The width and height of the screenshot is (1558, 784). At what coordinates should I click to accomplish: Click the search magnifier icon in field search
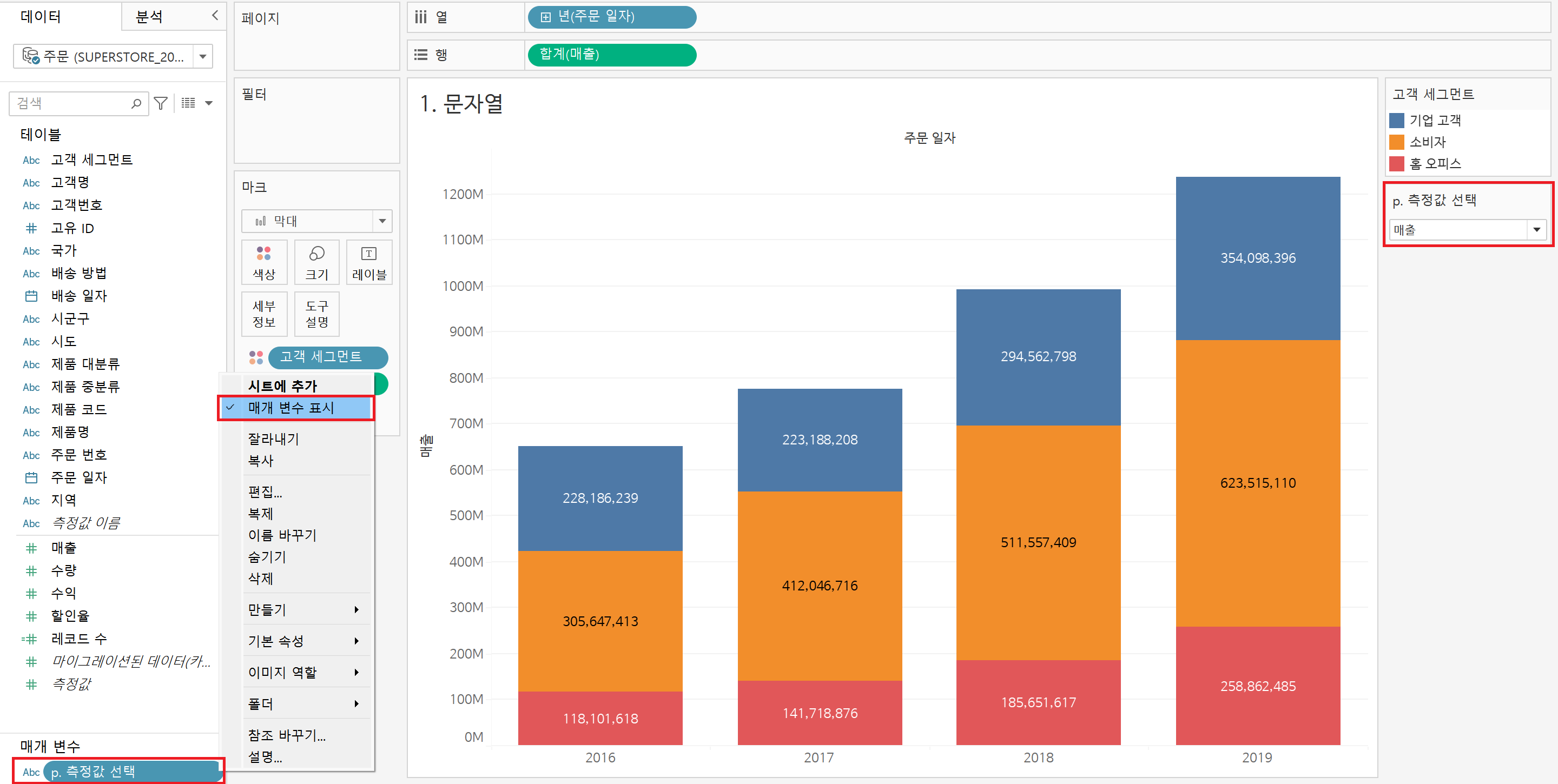tap(136, 103)
